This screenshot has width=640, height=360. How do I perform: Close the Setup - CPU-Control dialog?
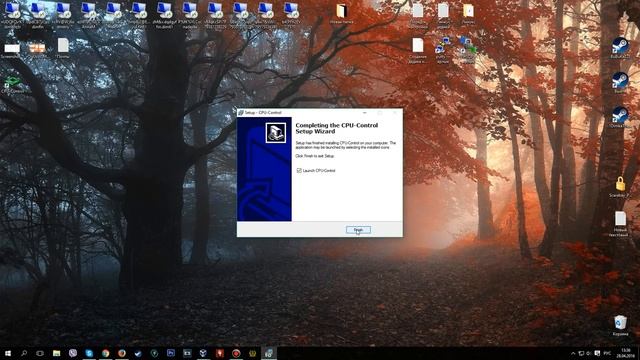point(395,113)
